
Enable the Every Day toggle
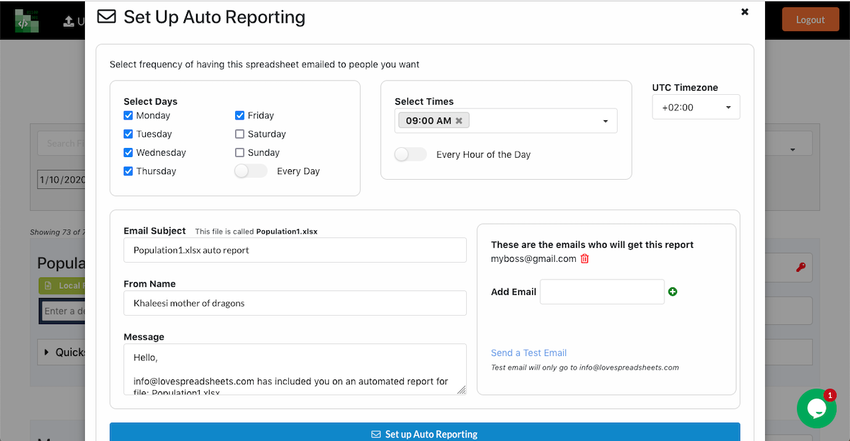click(250, 171)
